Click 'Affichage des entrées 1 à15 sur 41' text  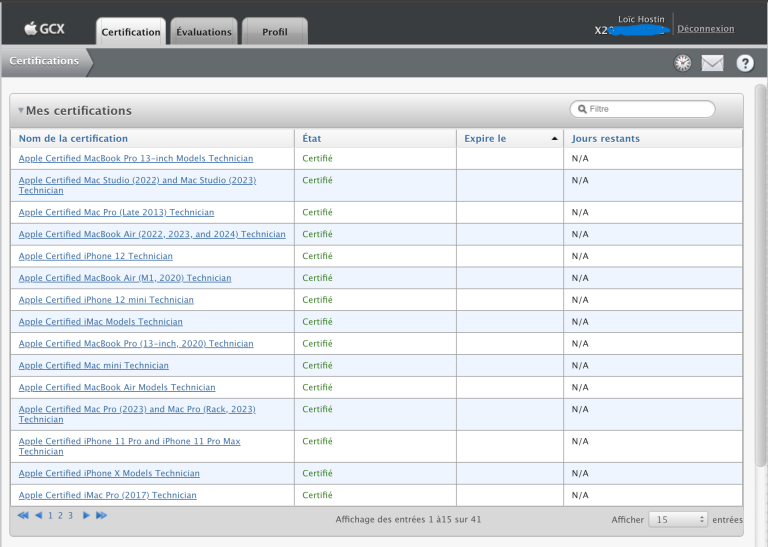[408, 520]
